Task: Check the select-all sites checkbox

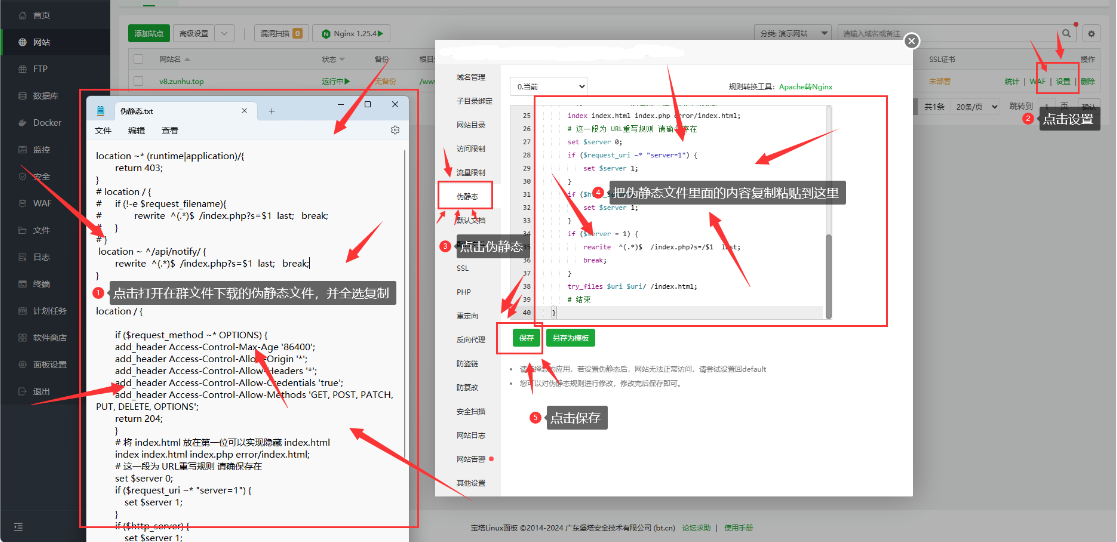Action: (x=138, y=59)
